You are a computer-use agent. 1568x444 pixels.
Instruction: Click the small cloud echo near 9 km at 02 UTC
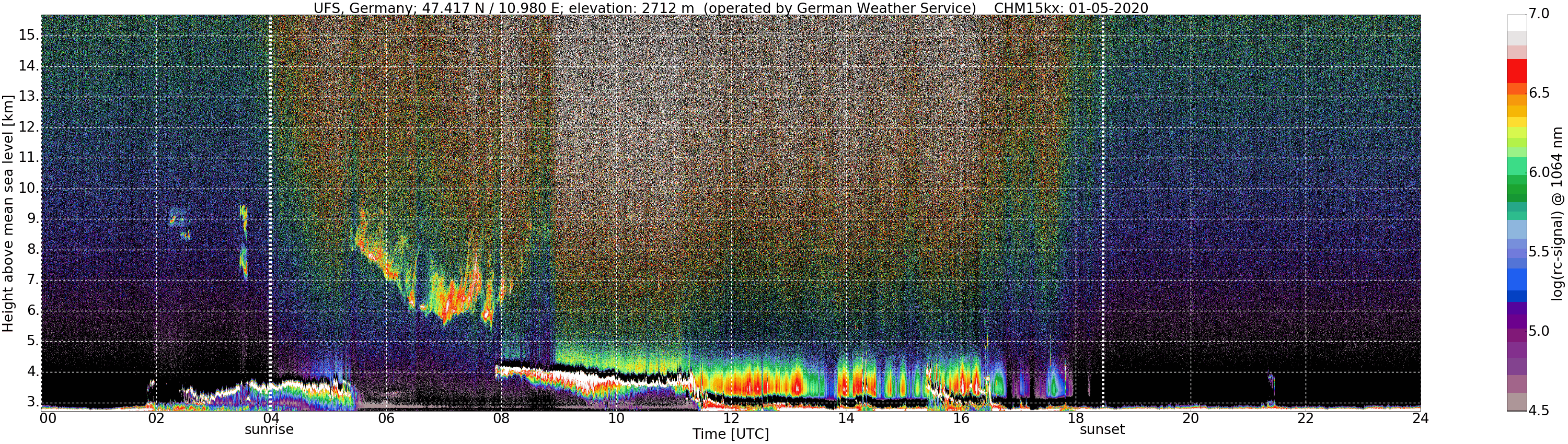pyautogui.click(x=178, y=218)
